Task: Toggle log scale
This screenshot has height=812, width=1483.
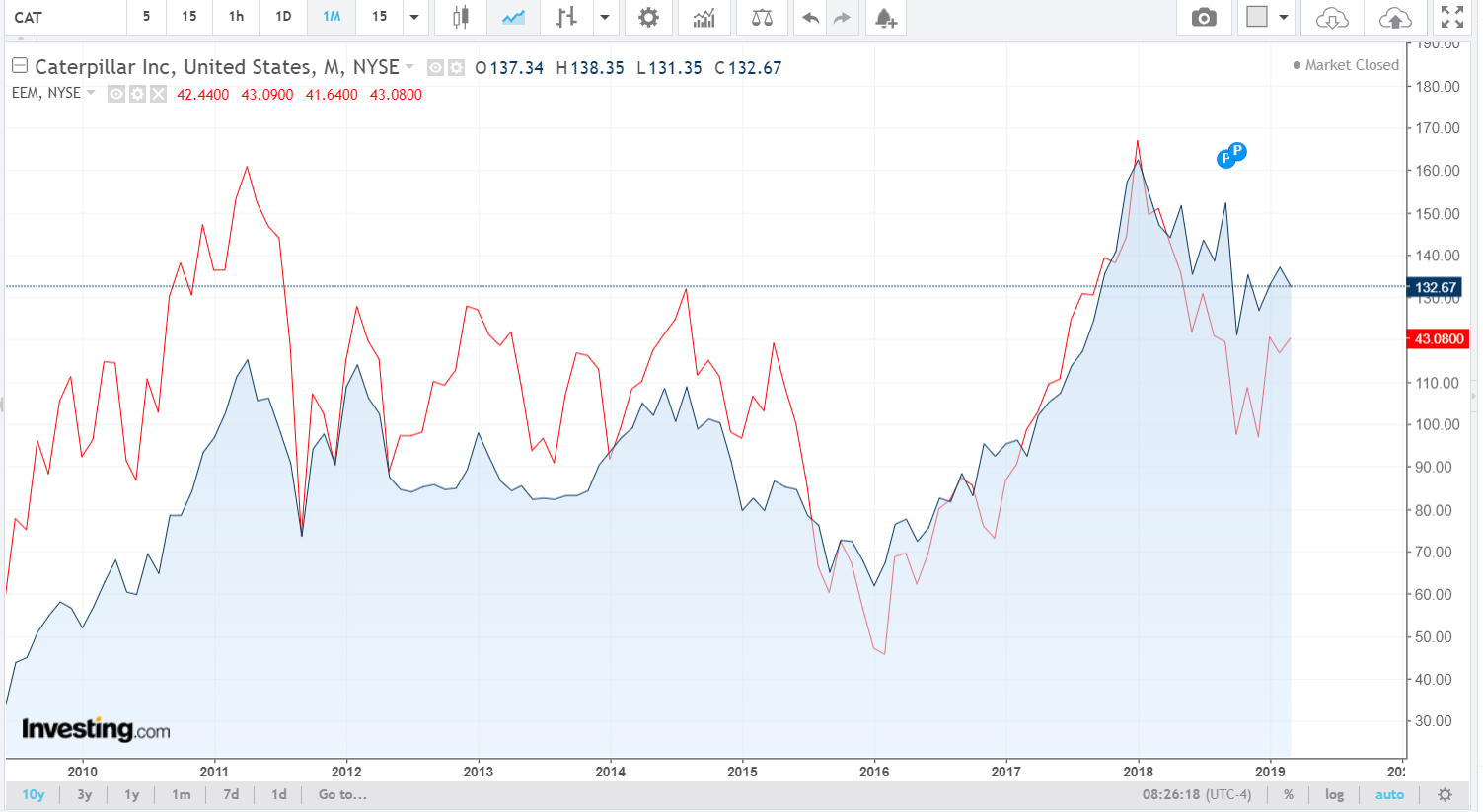Action: coord(1334,794)
